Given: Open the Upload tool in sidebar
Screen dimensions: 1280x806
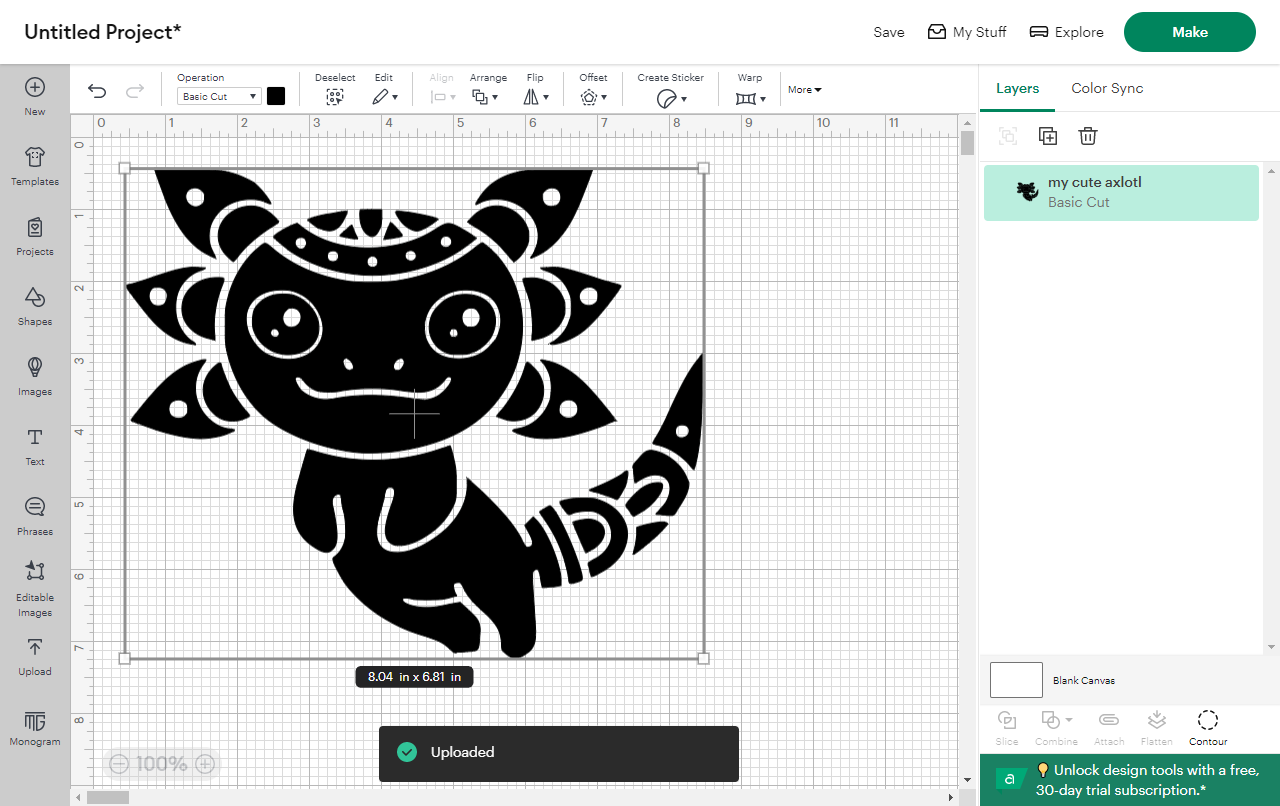Looking at the screenshot, I should coord(35,656).
